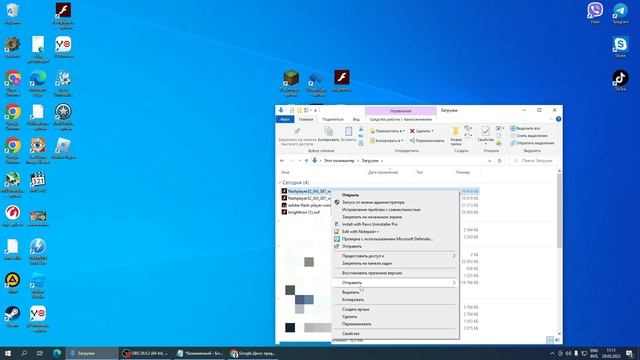Click the Select all ribbon button
Screen dimensions: 640x360
[525, 128]
